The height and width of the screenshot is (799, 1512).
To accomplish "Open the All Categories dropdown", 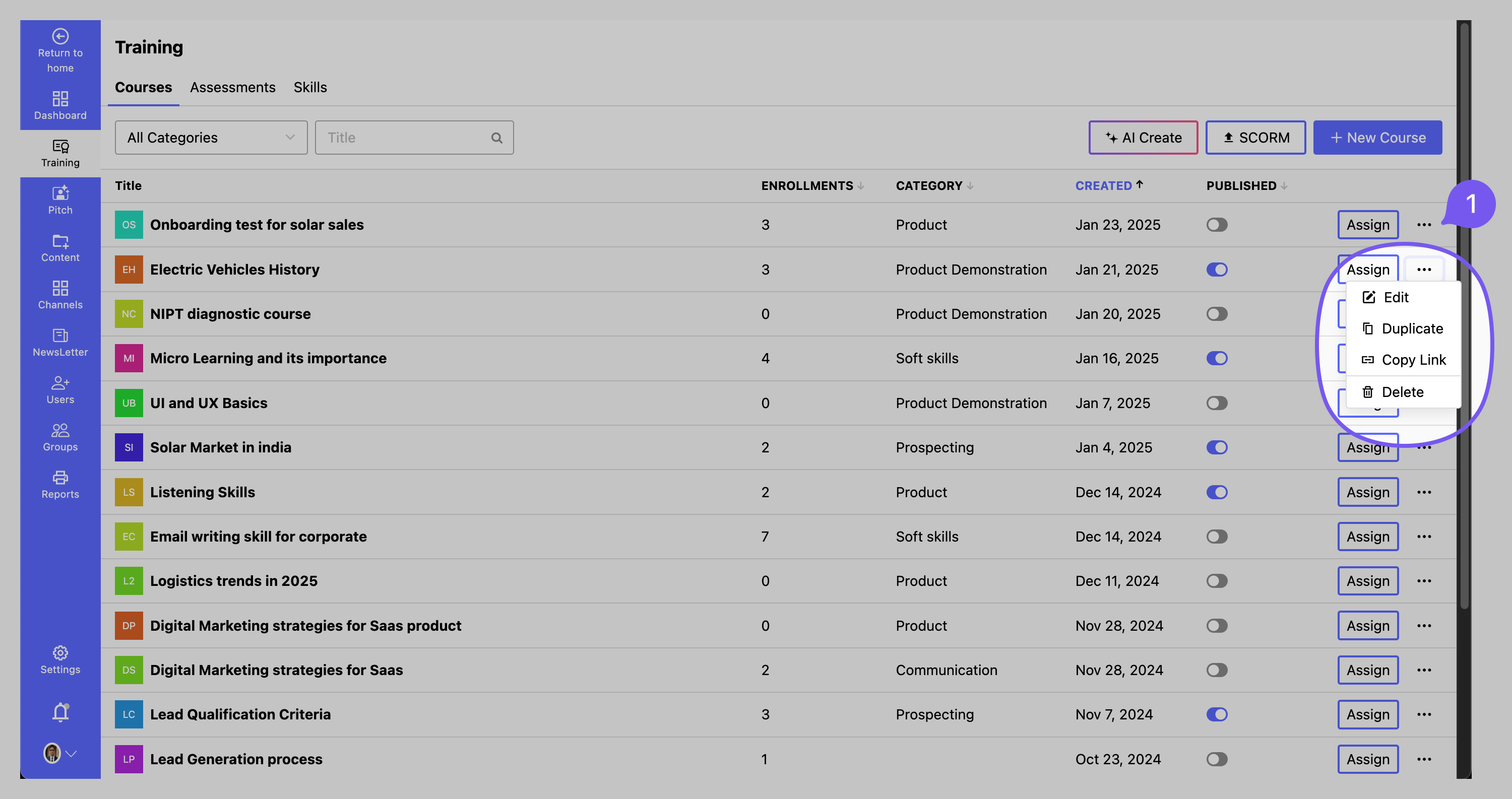I will pos(211,137).
